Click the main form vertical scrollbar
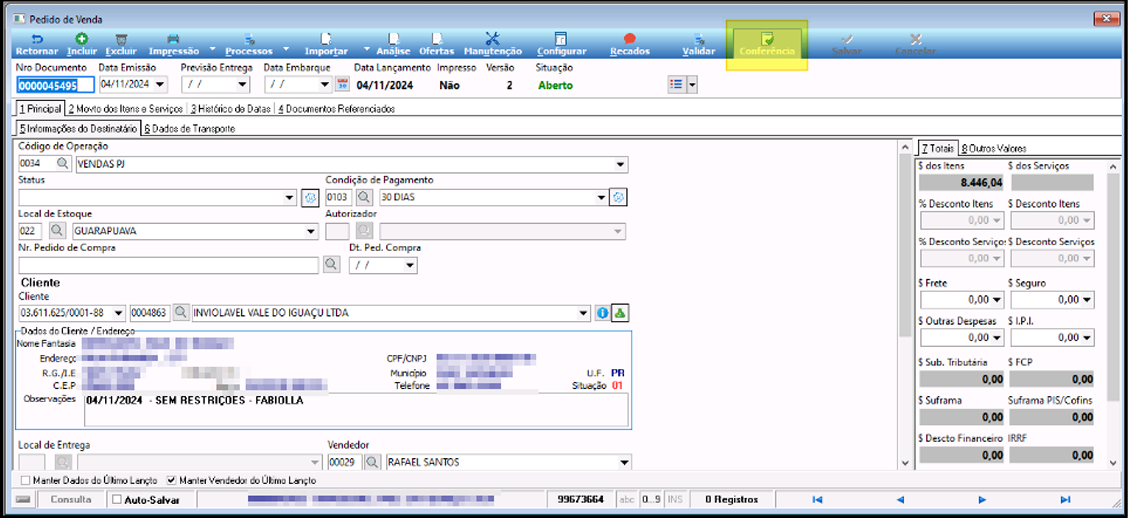1128x518 pixels. pyautogui.click(x=904, y=304)
